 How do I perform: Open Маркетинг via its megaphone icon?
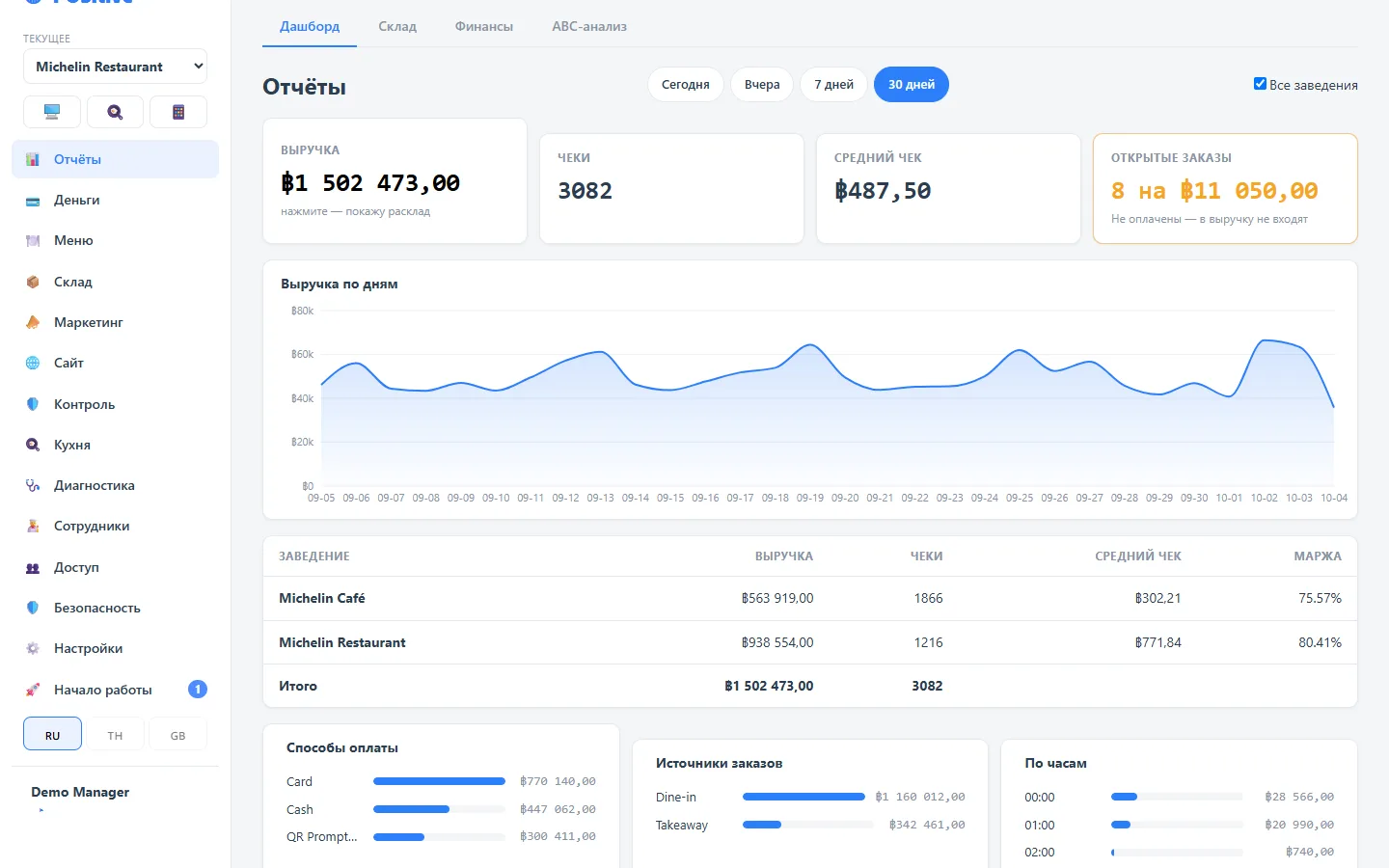(x=33, y=322)
